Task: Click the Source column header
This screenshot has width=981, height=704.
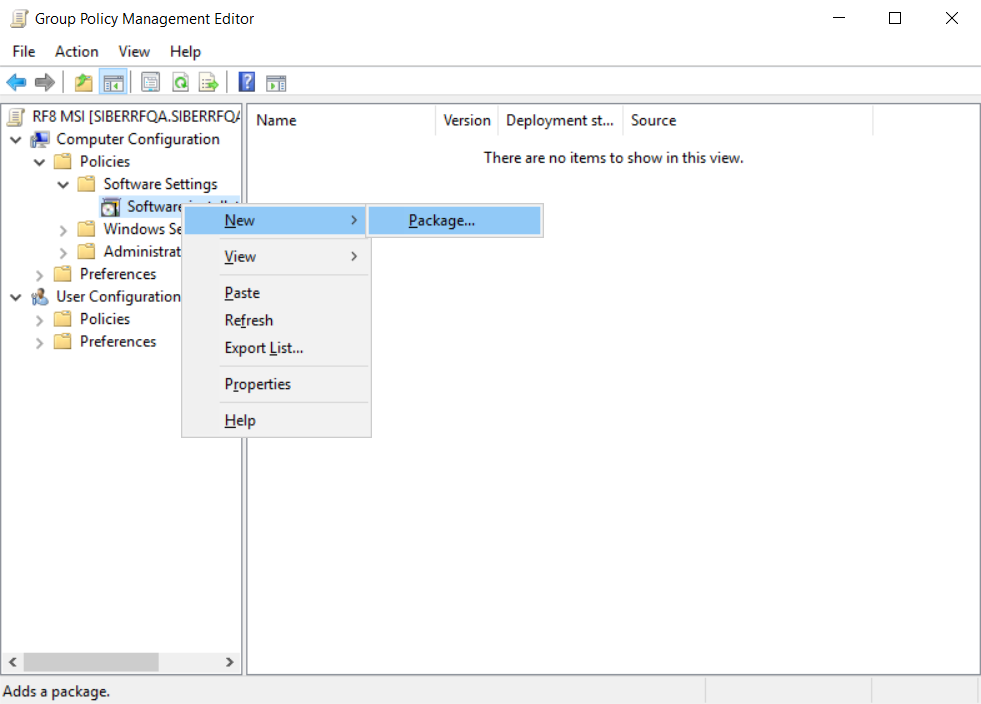Action: pyautogui.click(x=653, y=120)
